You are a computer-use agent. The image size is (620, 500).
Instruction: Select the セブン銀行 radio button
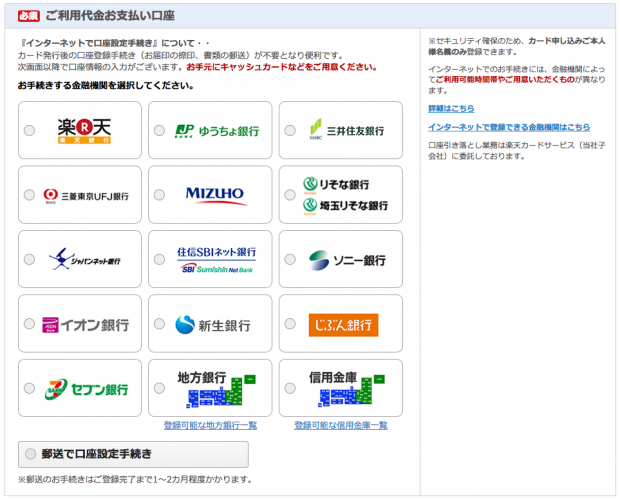pos(29,388)
